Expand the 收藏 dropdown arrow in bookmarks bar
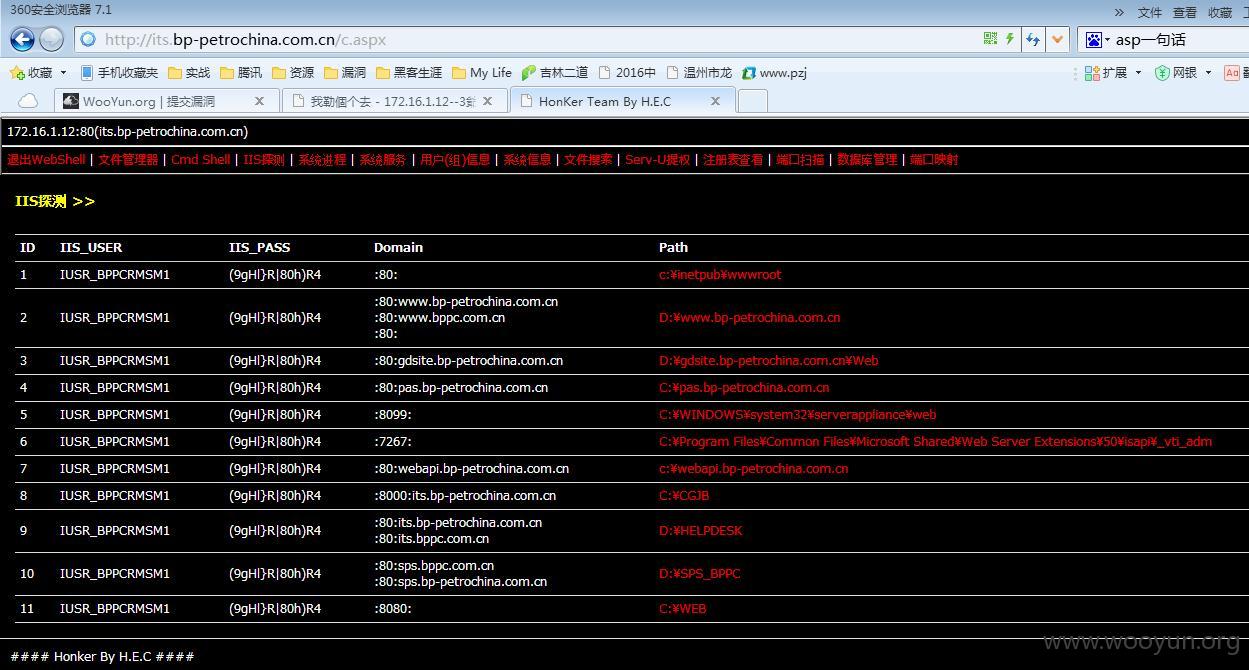Screen dimensions: 1249x670 pos(63,72)
